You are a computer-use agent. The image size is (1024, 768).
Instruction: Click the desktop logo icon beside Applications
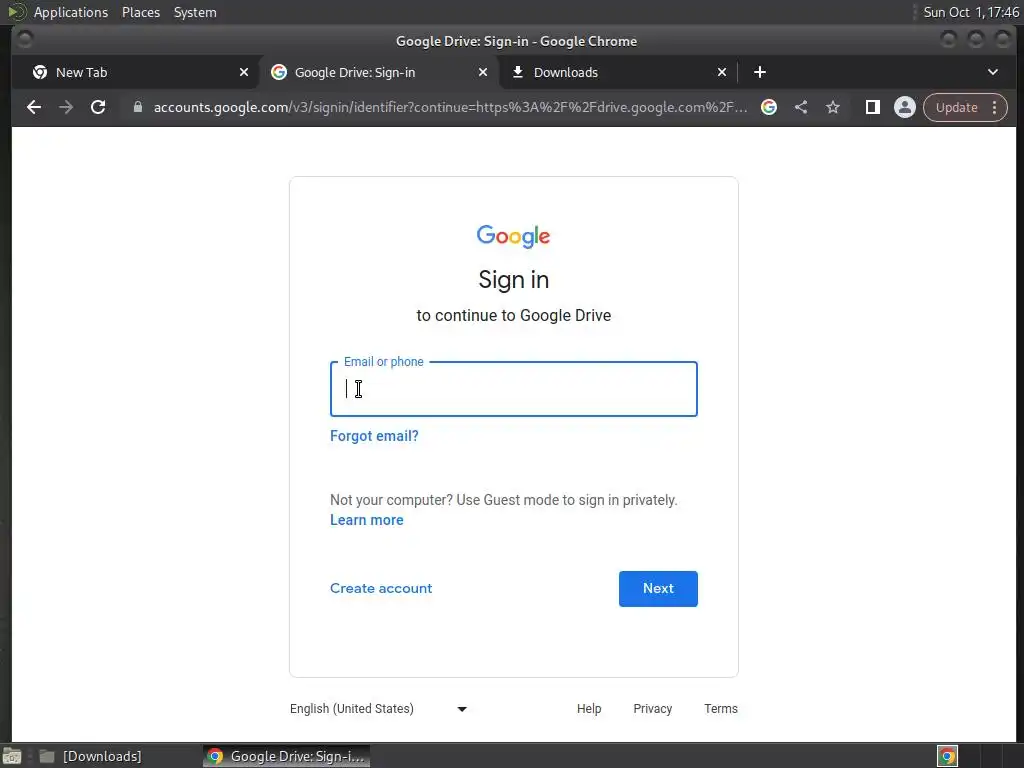pos(16,12)
